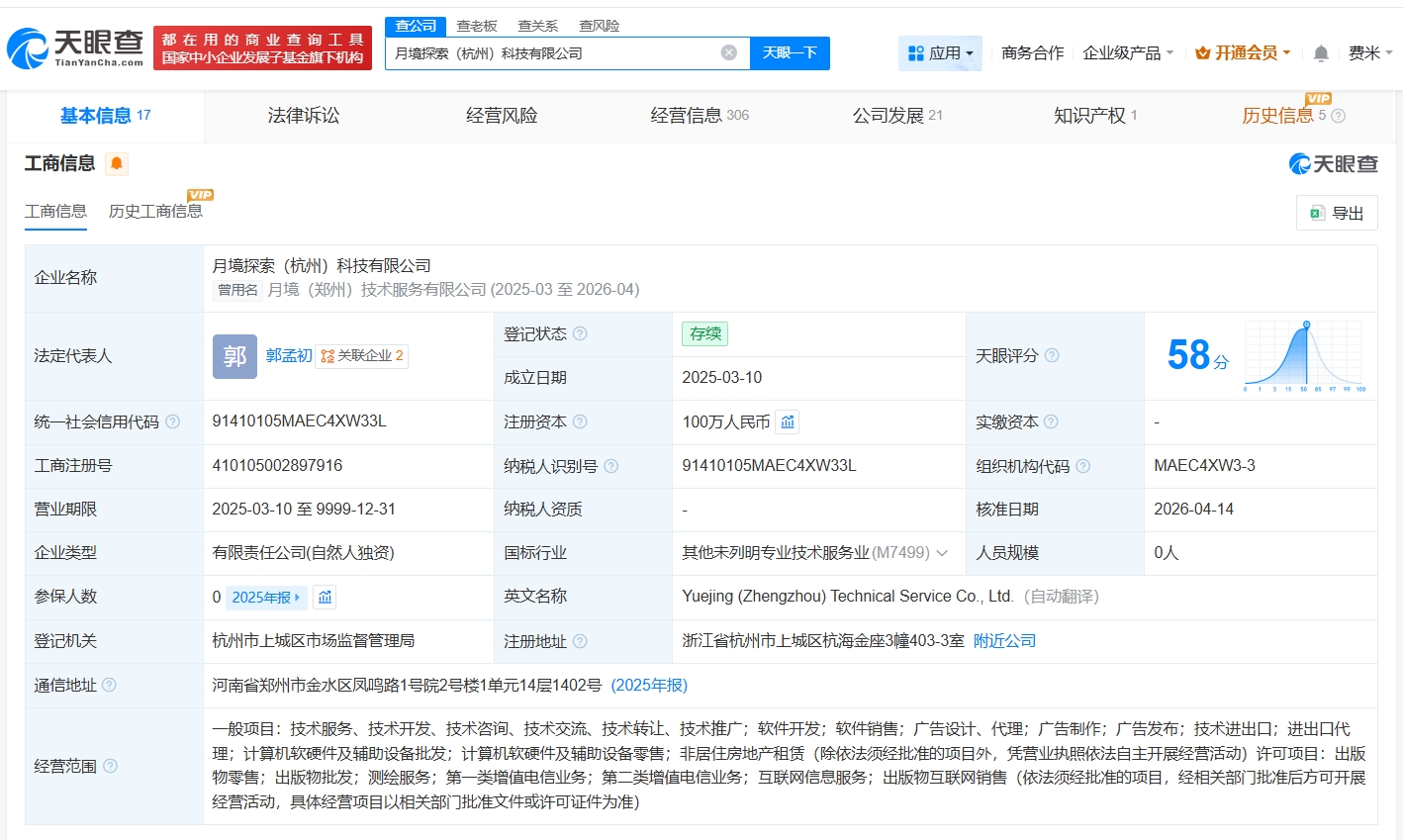The height and width of the screenshot is (840, 1403).
Task: Open legal representative 郭孟初 link
Action: pyautogui.click(x=288, y=355)
